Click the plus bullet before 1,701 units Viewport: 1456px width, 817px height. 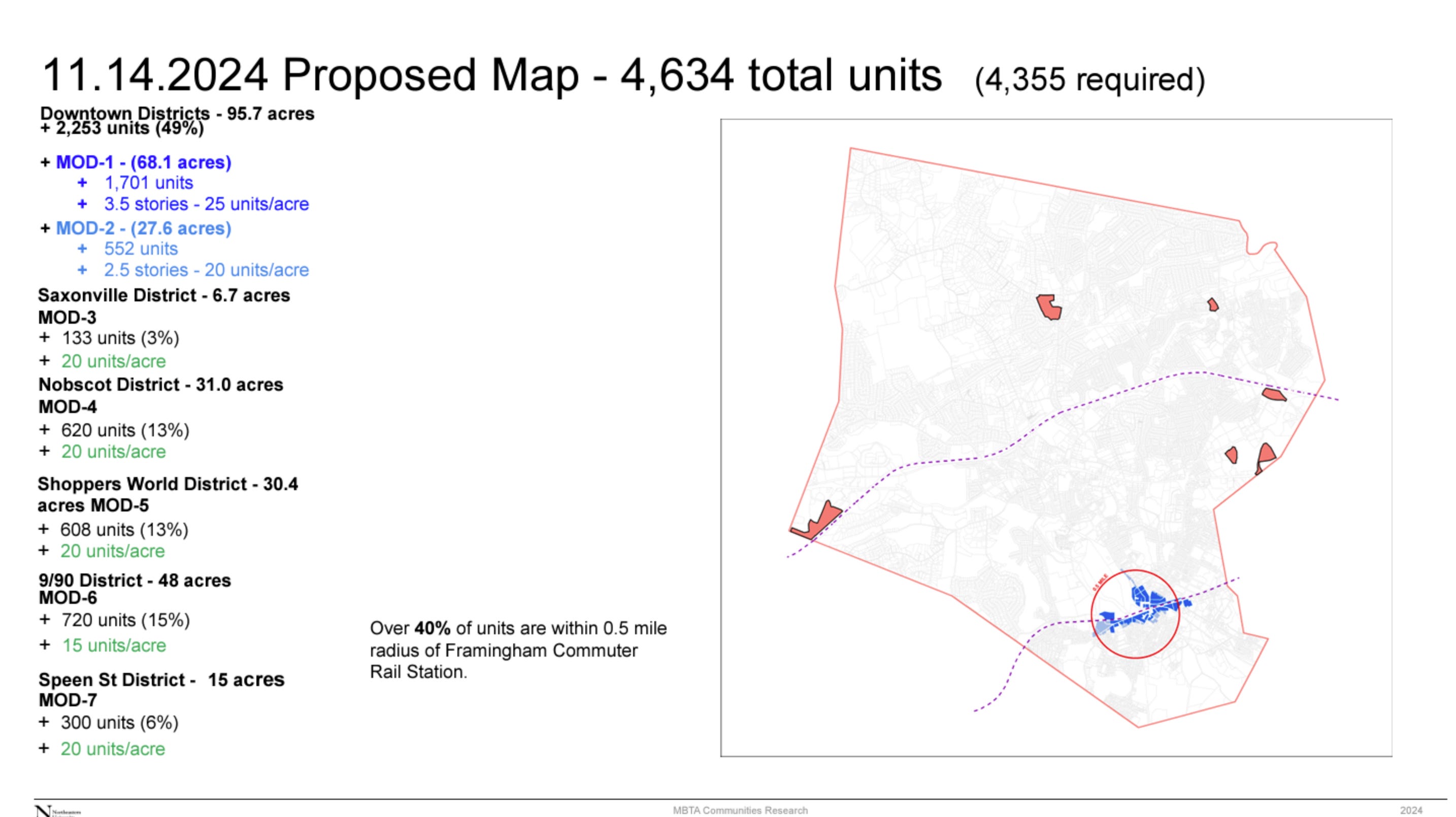[x=83, y=183]
